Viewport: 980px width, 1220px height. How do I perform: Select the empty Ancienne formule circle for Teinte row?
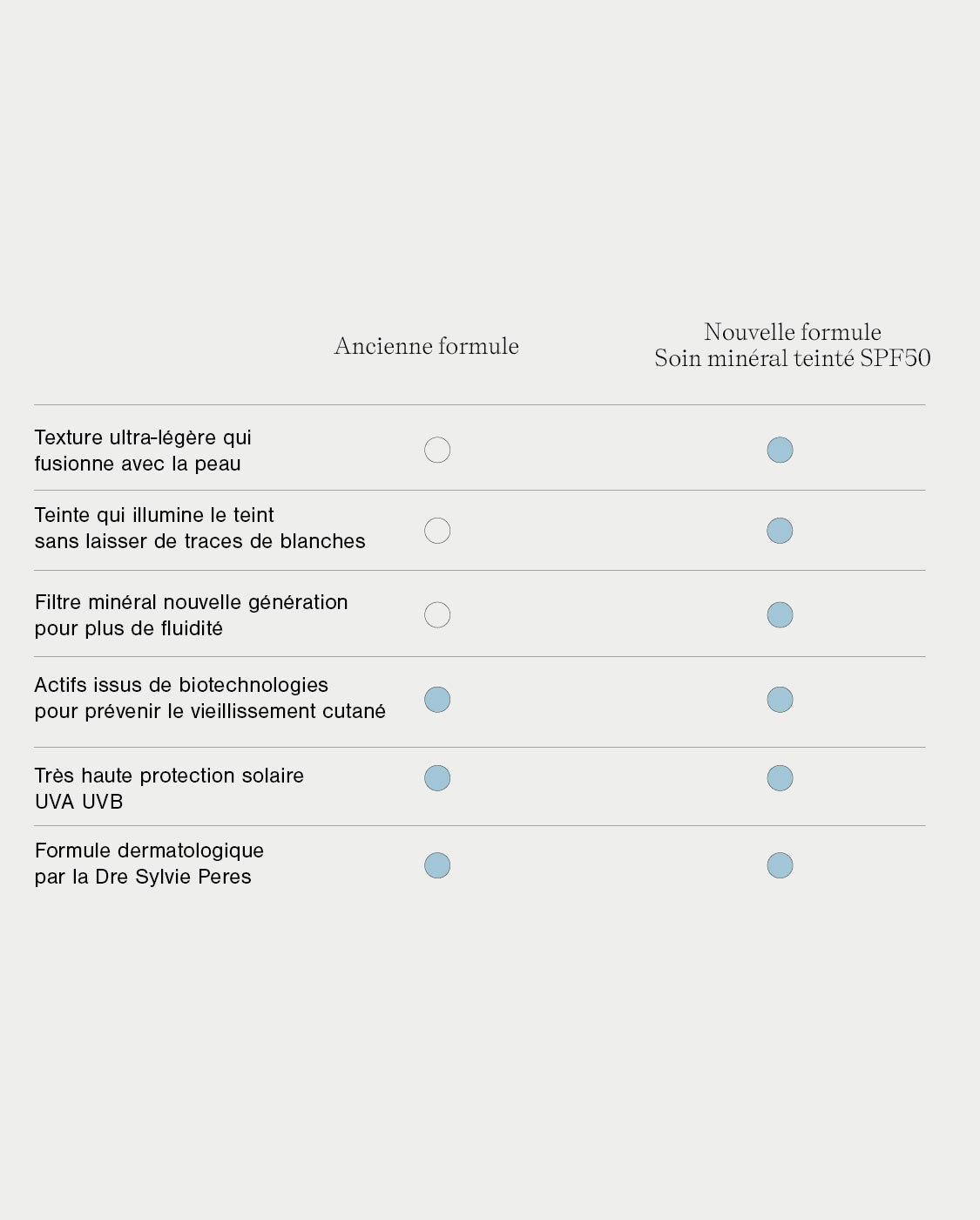(437, 531)
